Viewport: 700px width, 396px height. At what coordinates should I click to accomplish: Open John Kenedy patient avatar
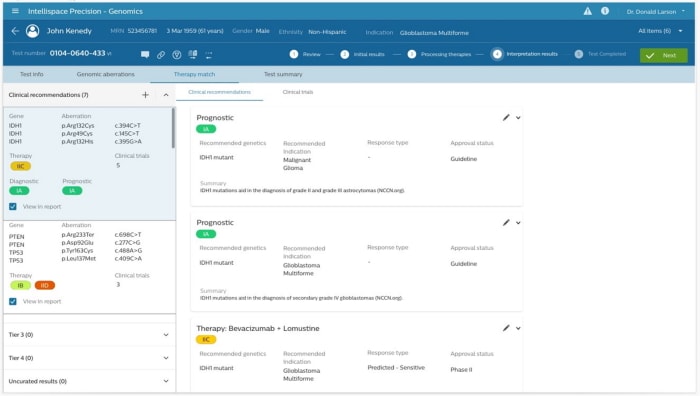coord(32,31)
